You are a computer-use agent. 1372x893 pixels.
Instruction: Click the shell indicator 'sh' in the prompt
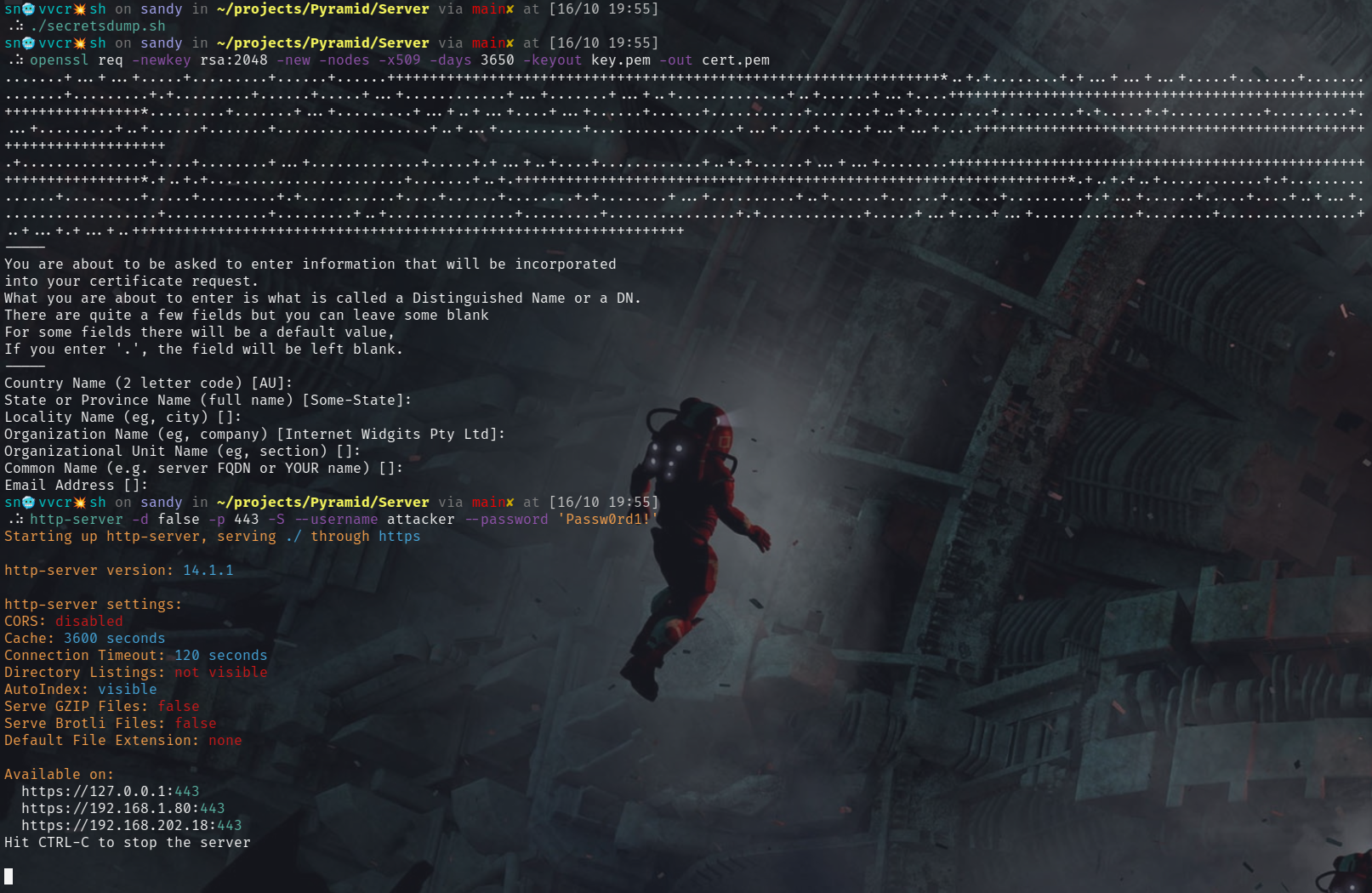pos(96,9)
